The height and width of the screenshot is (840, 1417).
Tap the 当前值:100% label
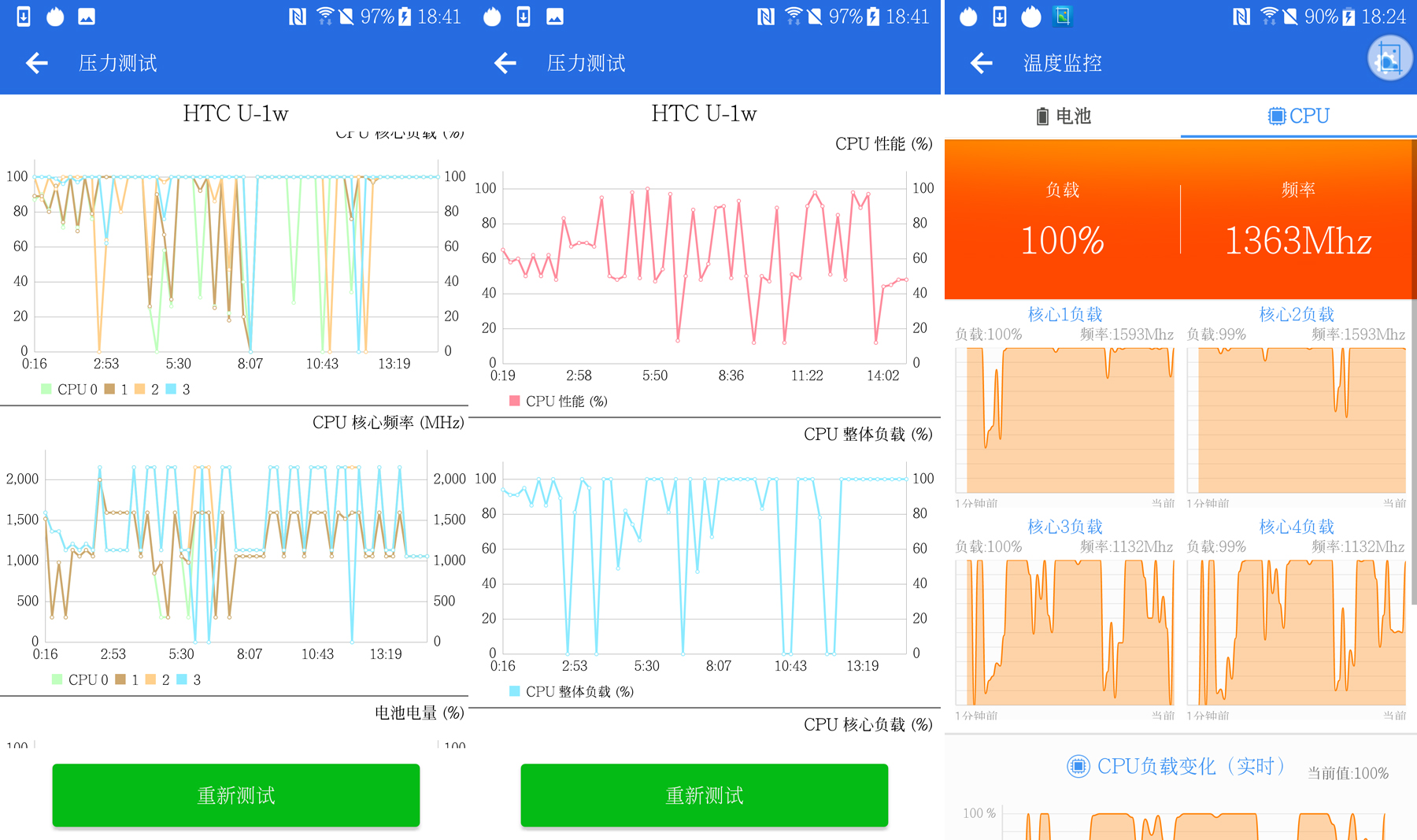tap(1348, 773)
